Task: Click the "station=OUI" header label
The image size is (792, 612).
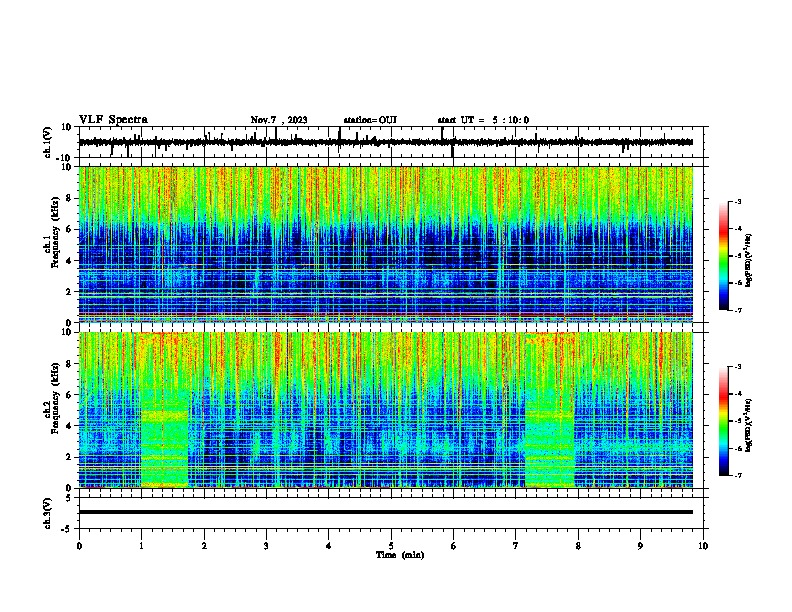Action: [370, 120]
